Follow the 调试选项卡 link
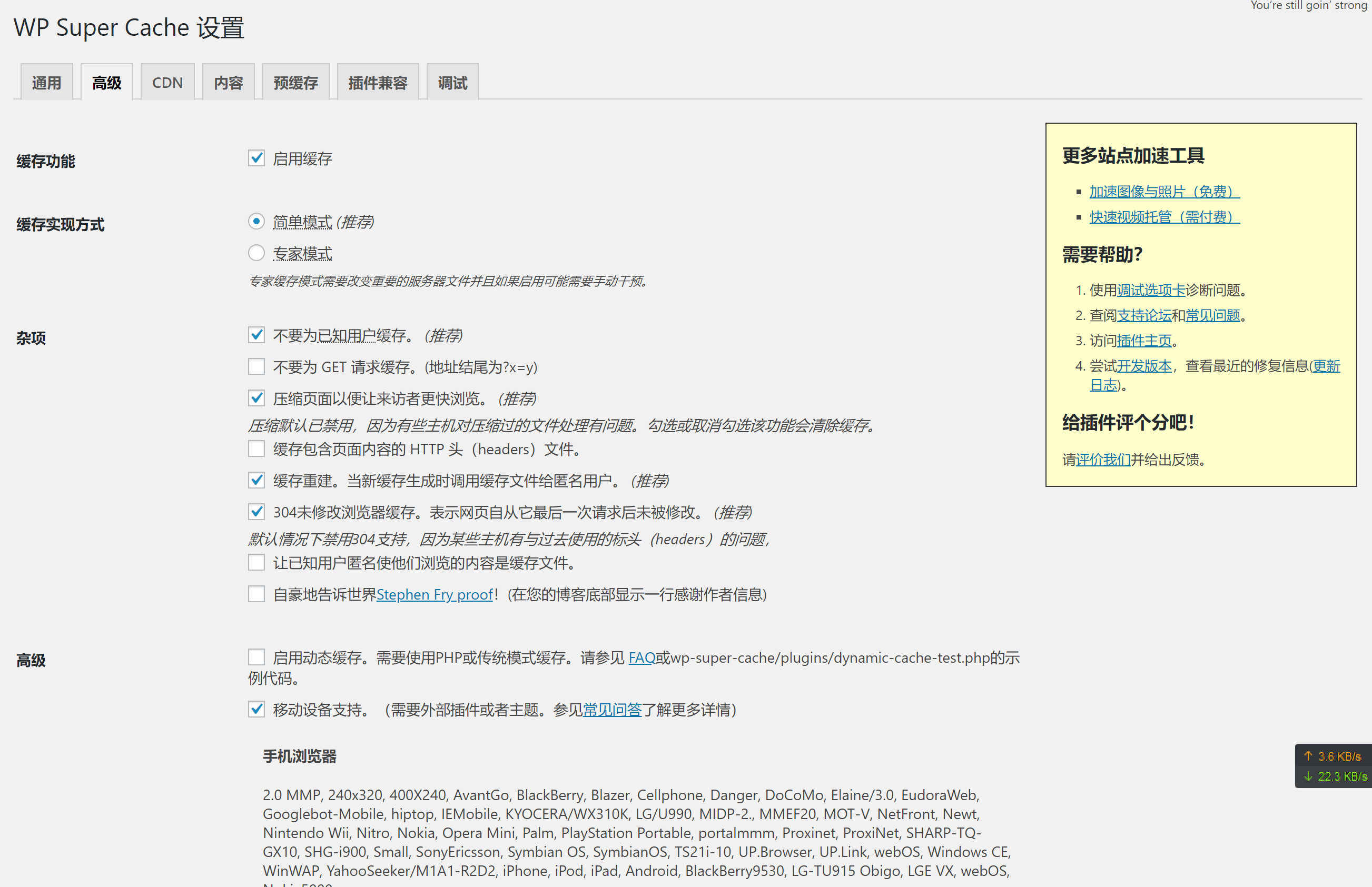1372x887 pixels. (1151, 290)
